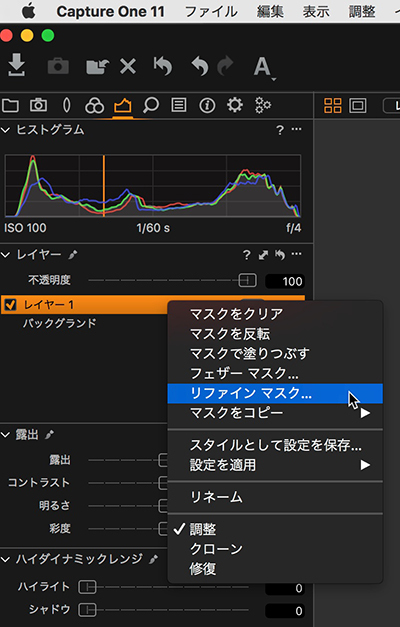Image resolution: width=400 pixels, height=627 pixels.
Task: Click Layers panel reset arrow icon
Action: click(x=280, y=255)
